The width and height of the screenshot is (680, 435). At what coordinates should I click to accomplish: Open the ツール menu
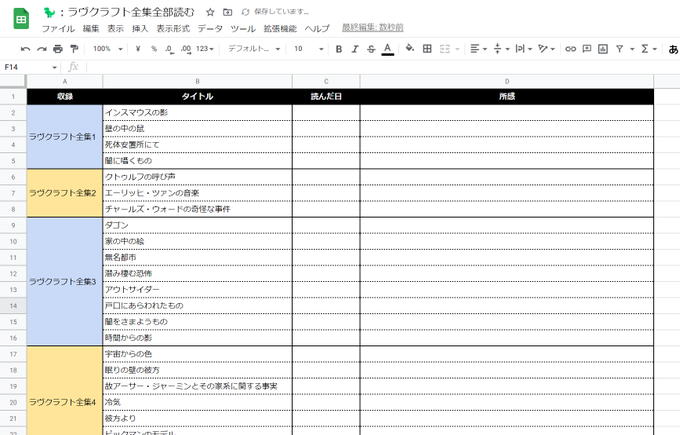tap(243, 29)
